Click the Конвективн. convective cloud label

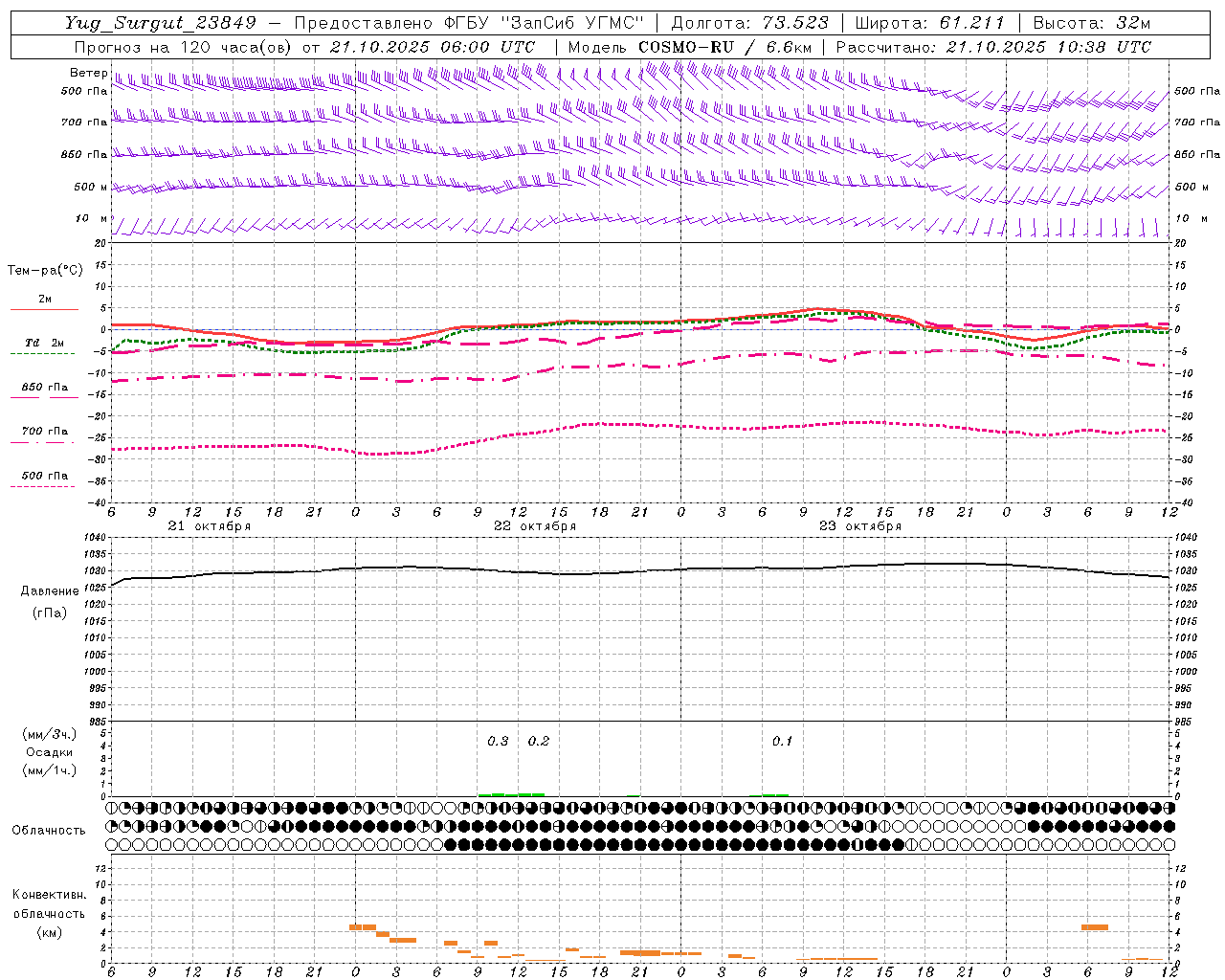click(x=50, y=895)
